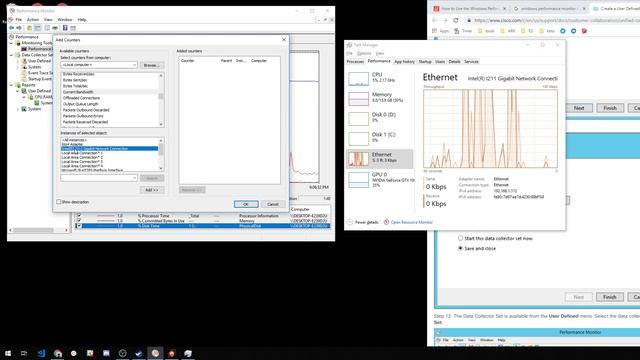Viewport: 640px width, 360px height.
Task: Click Cancel in the Add Counters dialog
Action: (273, 204)
